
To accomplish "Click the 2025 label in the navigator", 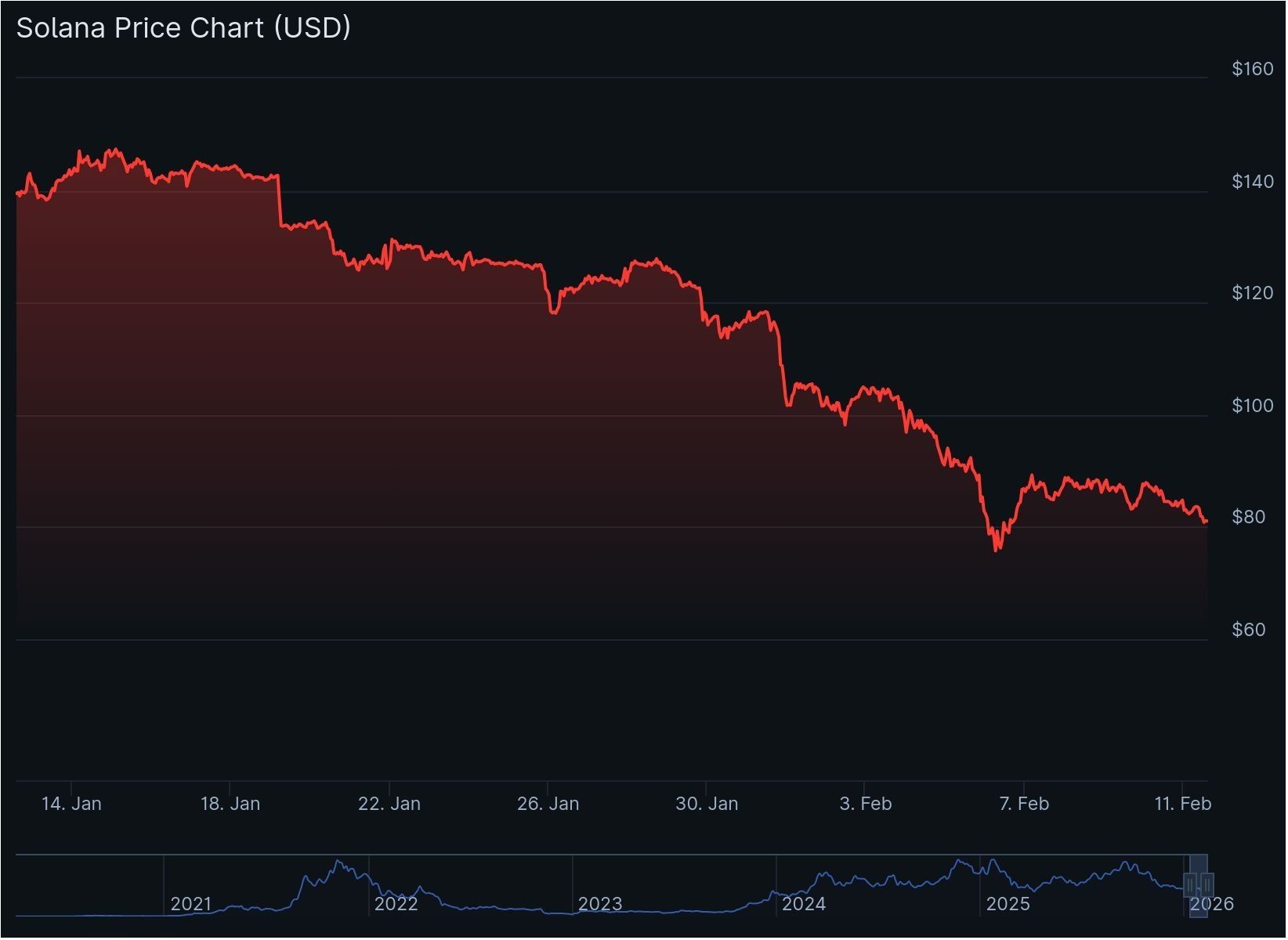I will tap(1008, 904).
